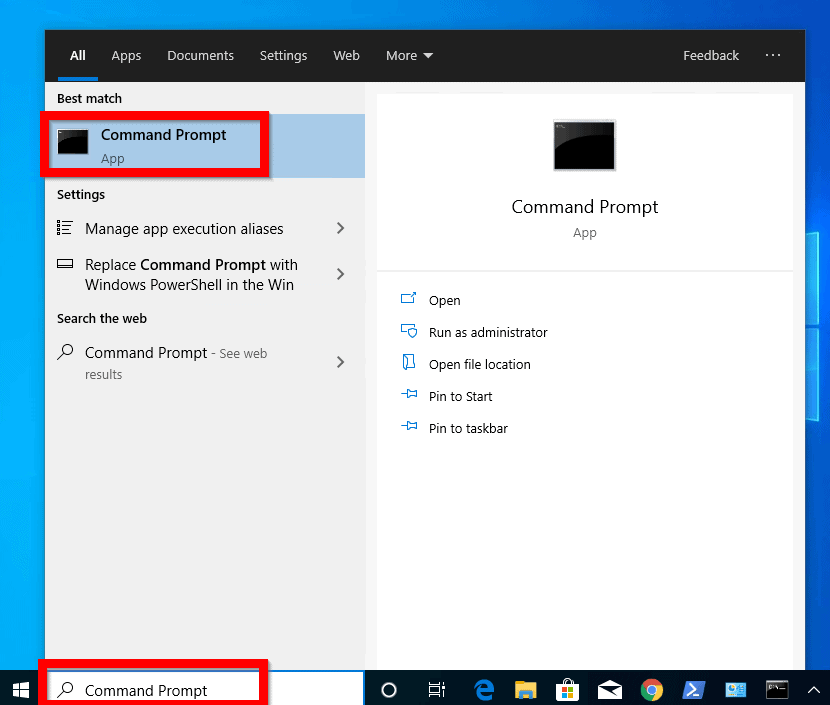The height and width of the screenshot is (705, 830).
Task: Open the Windows Start button
Action: [21, 690]
